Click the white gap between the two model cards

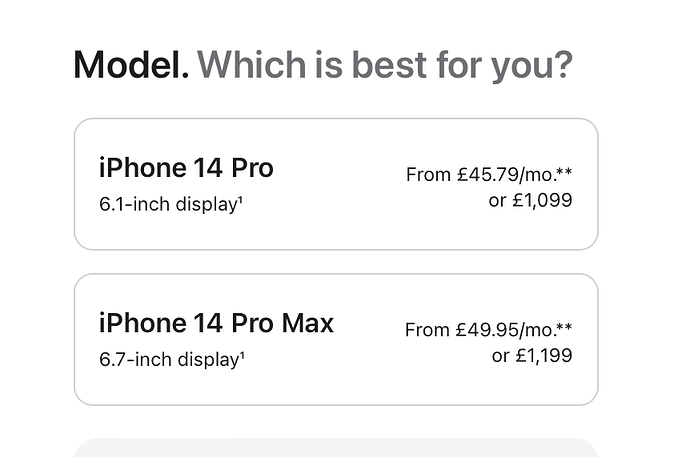click(335, 262)
